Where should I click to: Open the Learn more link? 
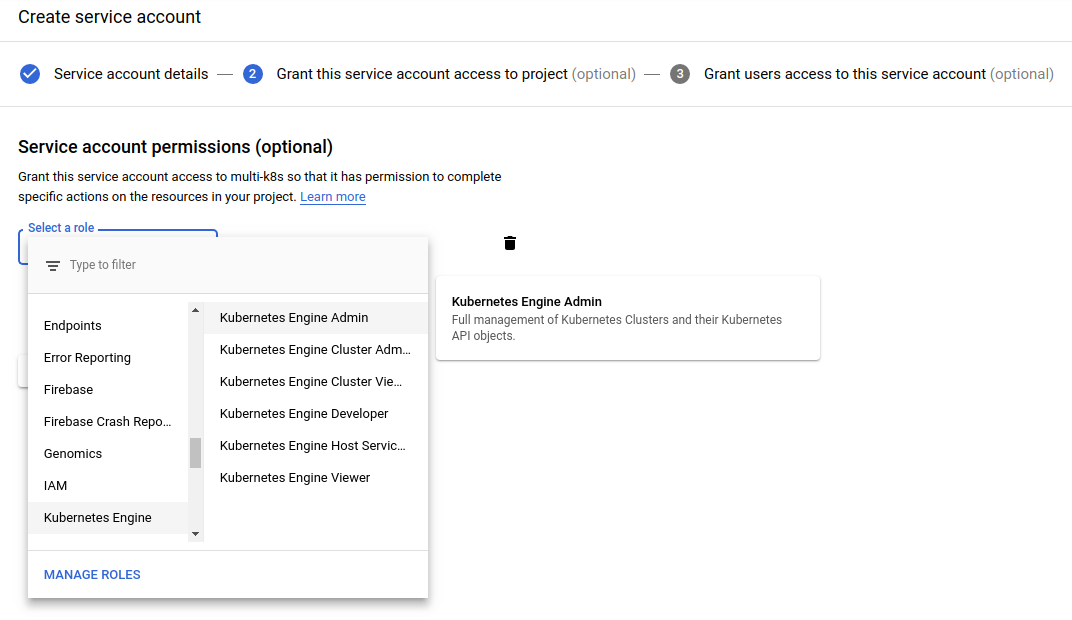click(x=333, y=197)
